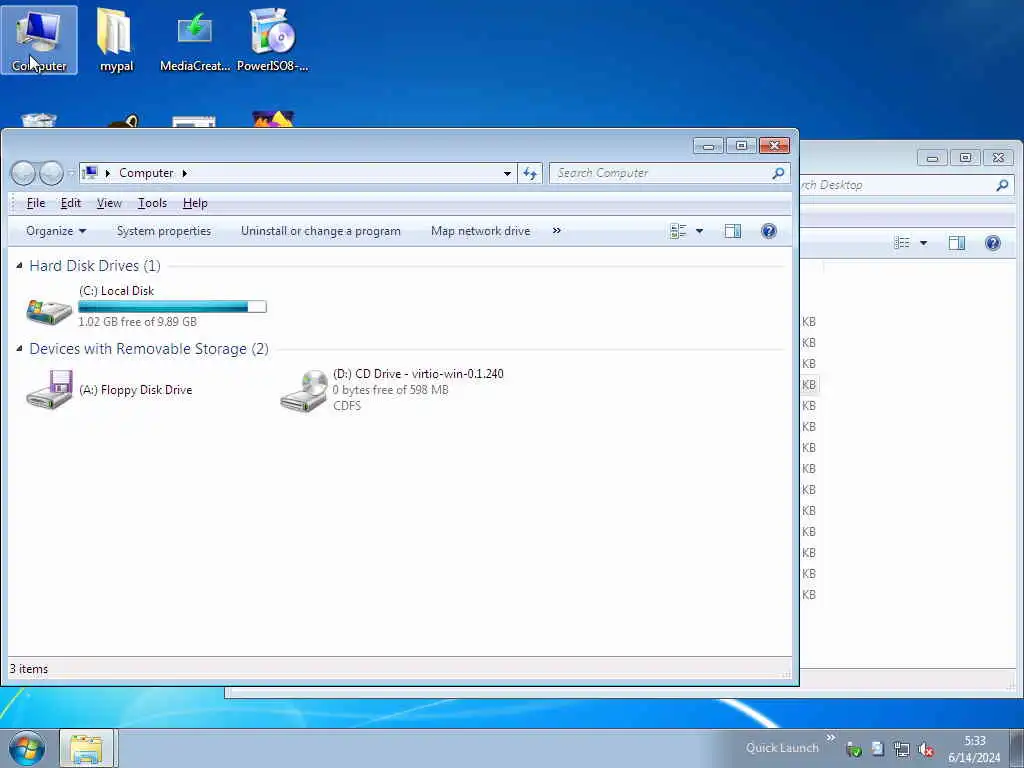The image size is (1024, 768).
Task: Open view options dropdown arrow in Computer window
Action: [x=699, y=231]
